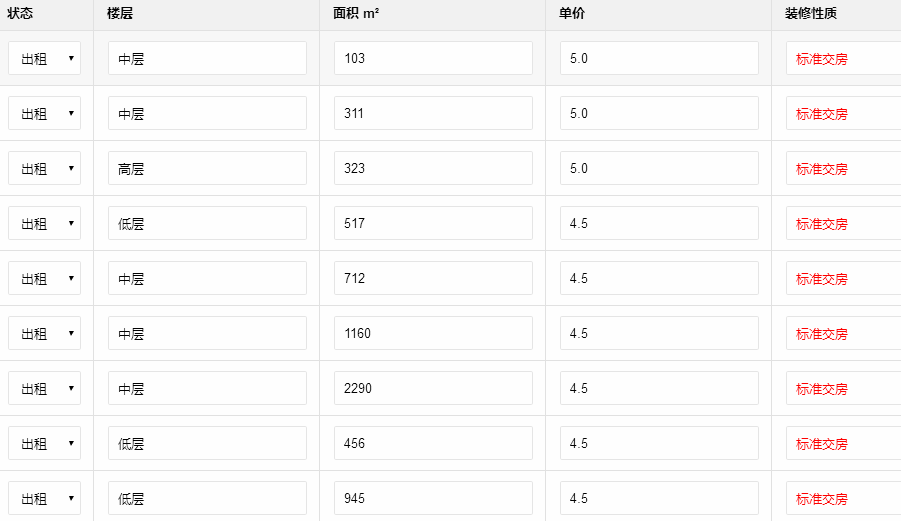
Task: Expand the status dropdown in the 945 area row
Action: pos(44,498)
